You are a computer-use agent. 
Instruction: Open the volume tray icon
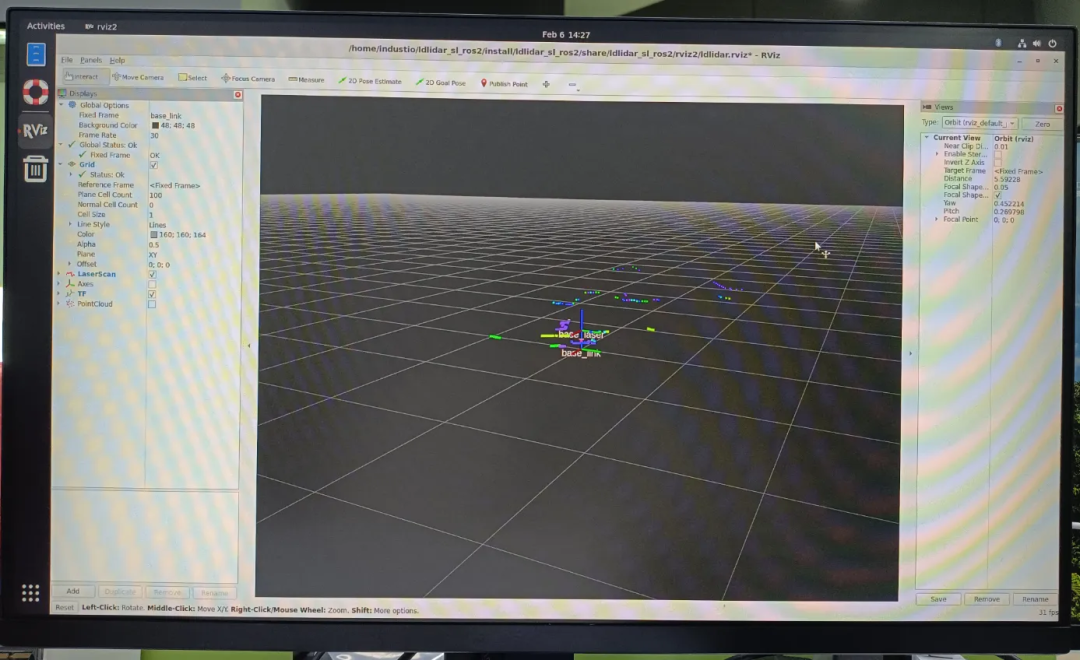1037,43
